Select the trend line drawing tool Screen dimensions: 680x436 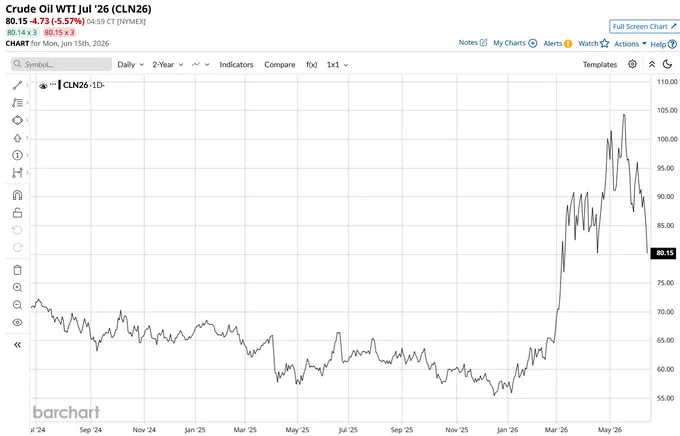point(17,85)
